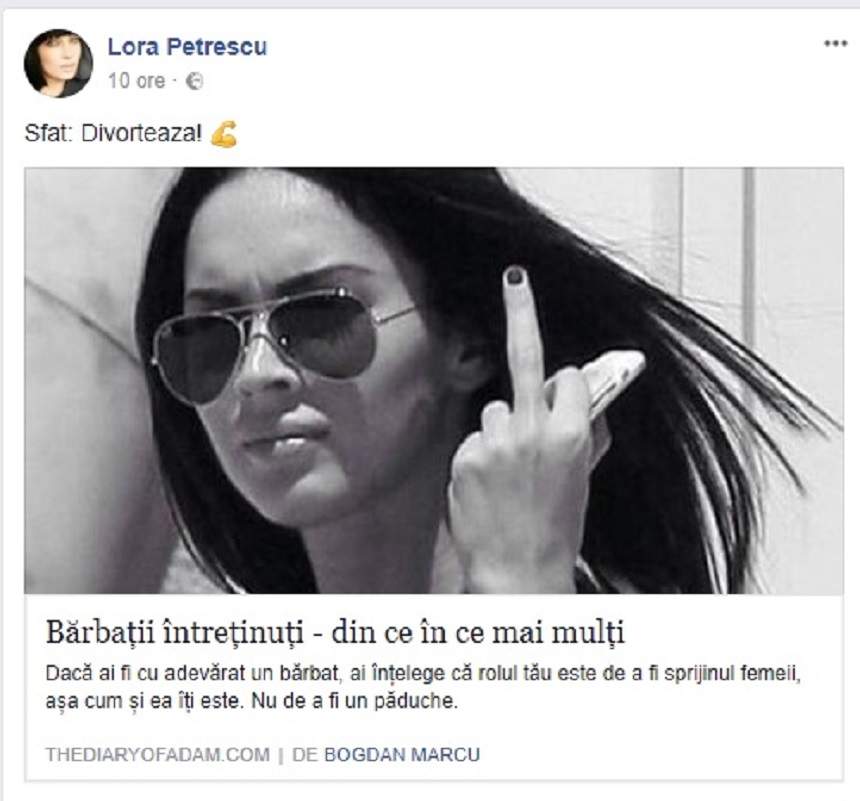Click the 'DE' label before the author name
Image resolution: width=860 pixels, height=801 pixels.
(304, 754)
